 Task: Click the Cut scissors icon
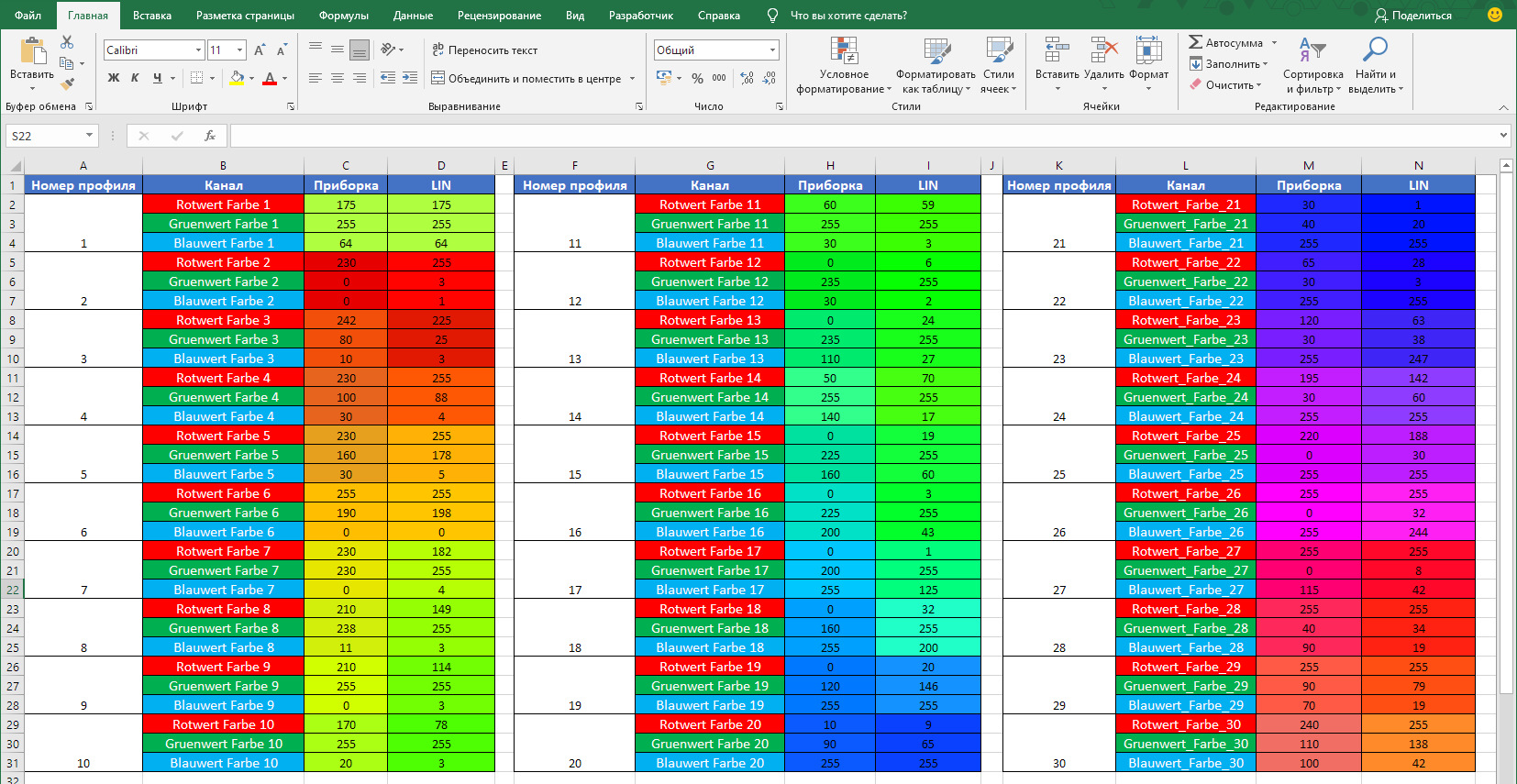(67, 42)
